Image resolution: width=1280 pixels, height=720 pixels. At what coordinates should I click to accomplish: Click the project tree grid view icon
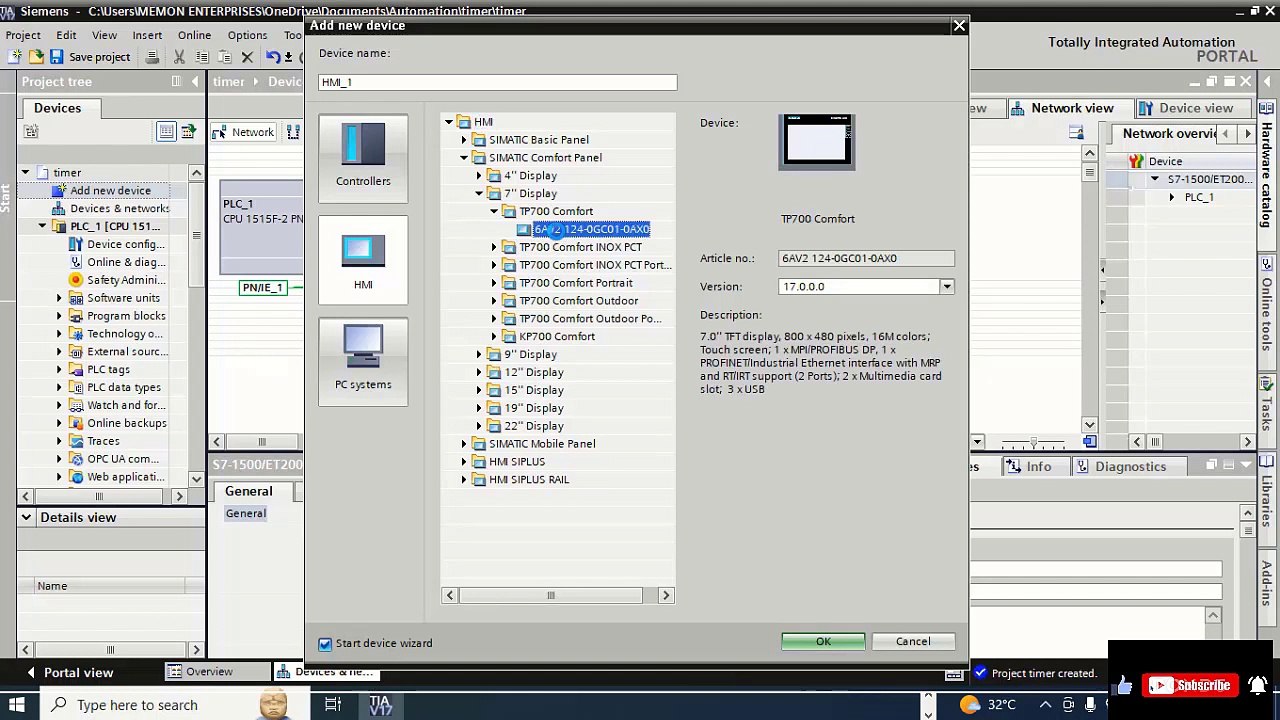[166, 132]
